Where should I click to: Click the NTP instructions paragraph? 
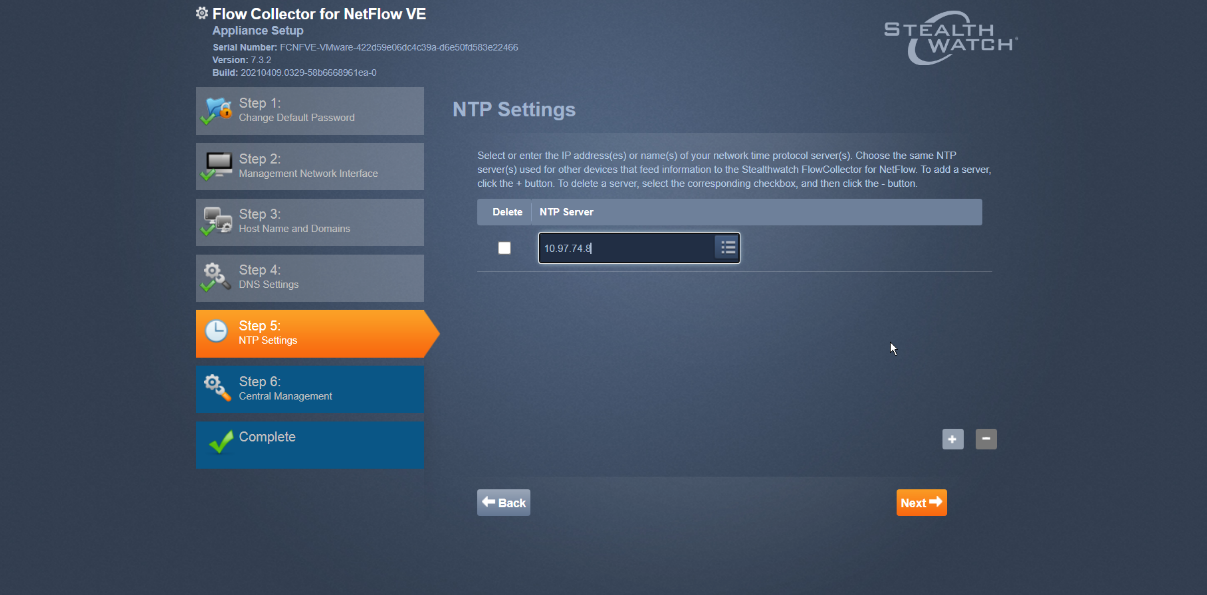click(x=734, y=170)
